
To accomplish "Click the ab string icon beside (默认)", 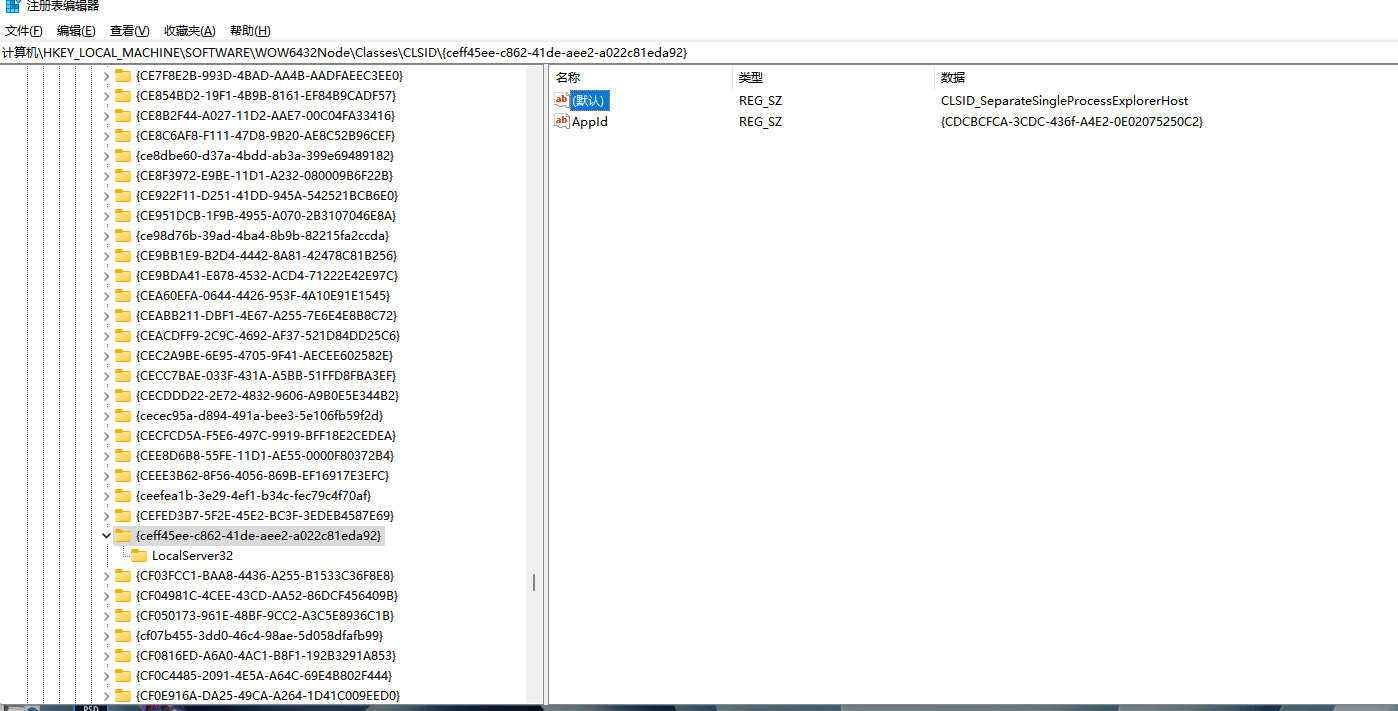I will (561, 100).
